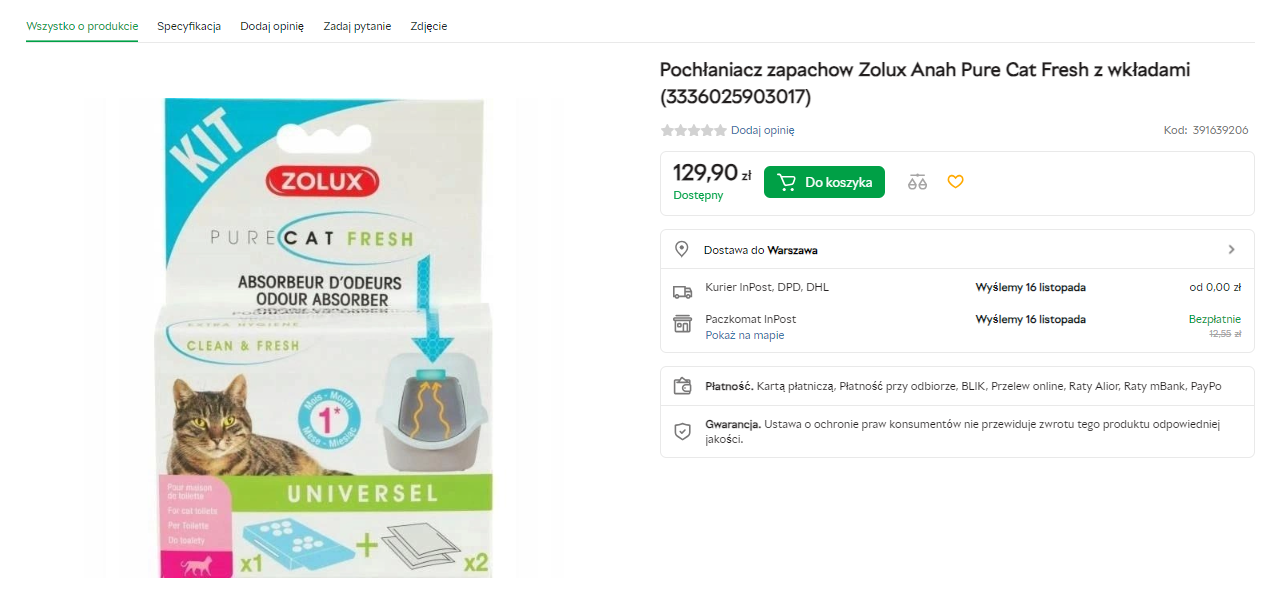Open the Zolux product image
Image resolution: width=1280 pixels, height=606 pixels.
click(325, 337)
